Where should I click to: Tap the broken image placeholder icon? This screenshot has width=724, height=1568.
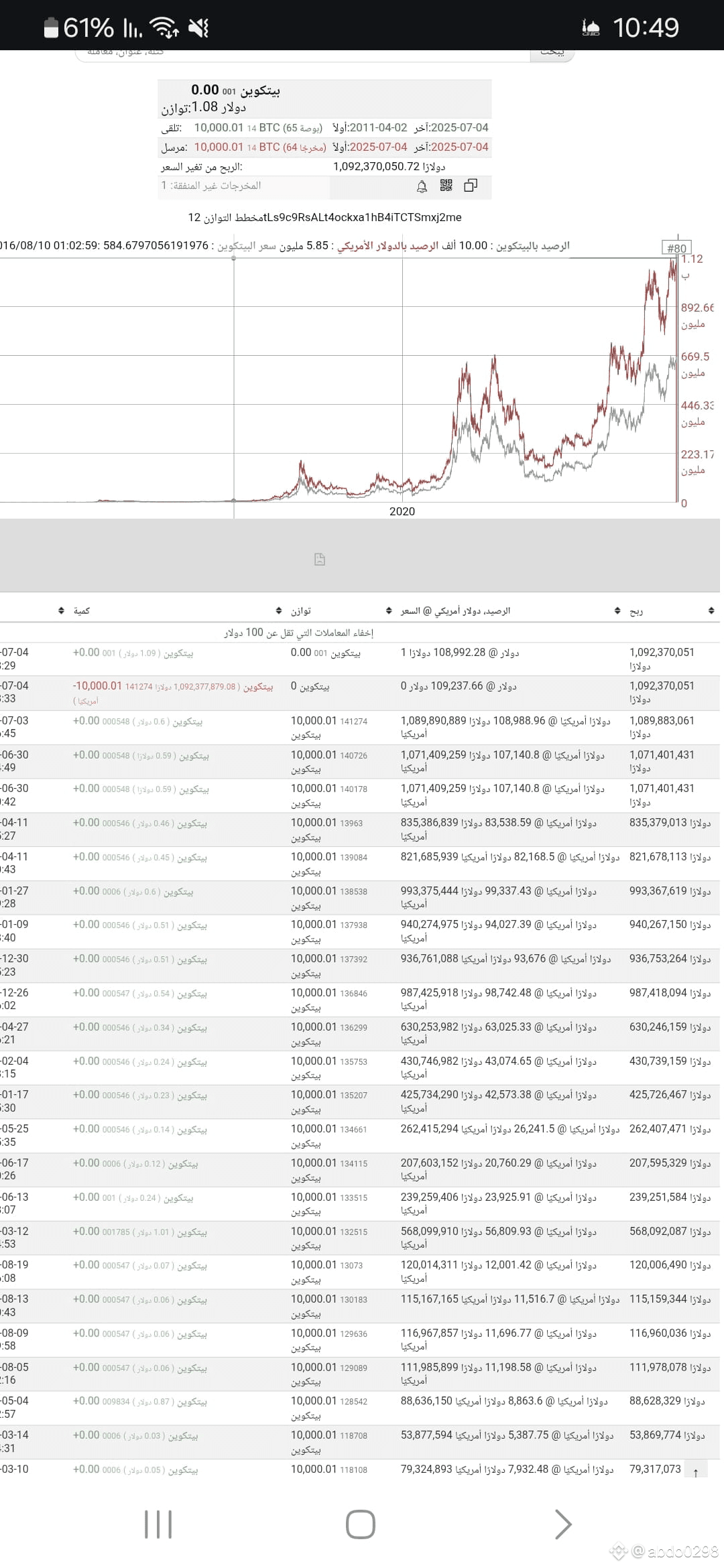320,559
